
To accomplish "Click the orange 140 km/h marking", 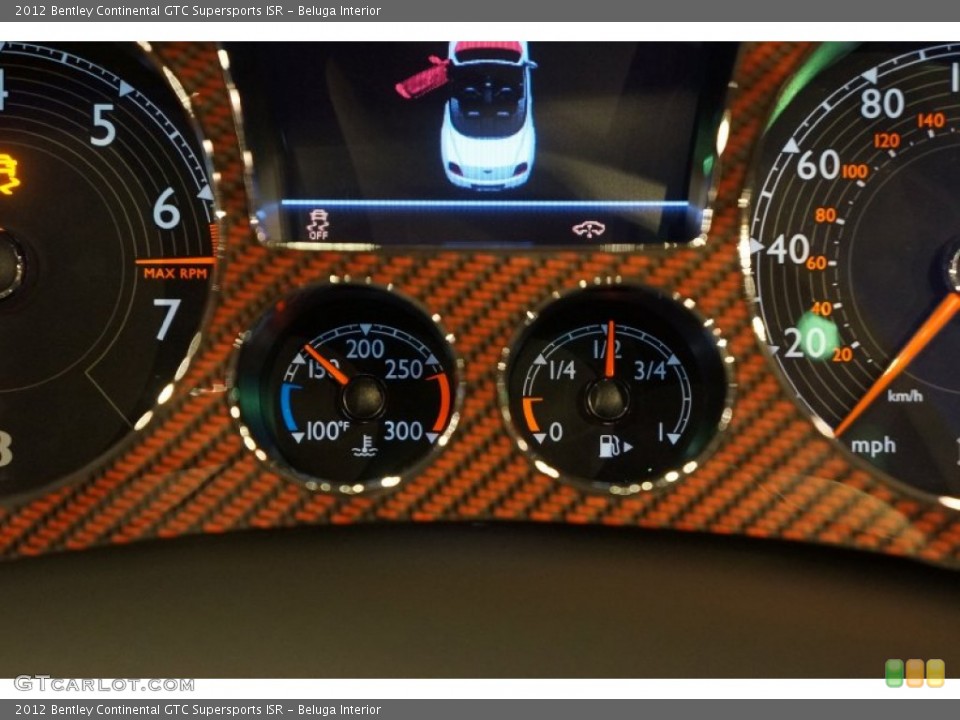I will coord(931,120).
